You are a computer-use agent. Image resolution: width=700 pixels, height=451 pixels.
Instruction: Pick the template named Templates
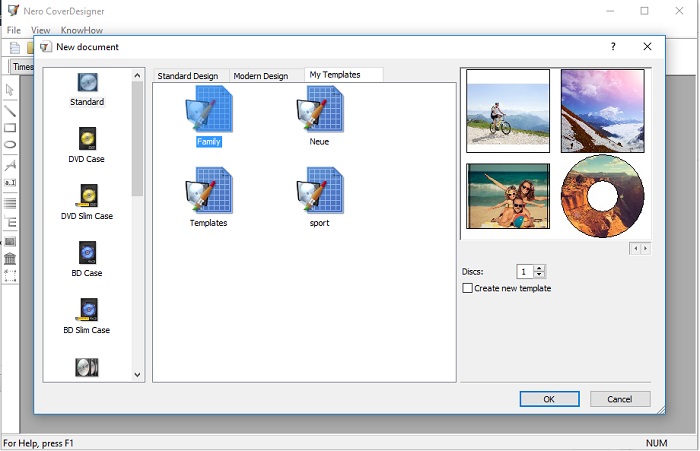[208, 197]
